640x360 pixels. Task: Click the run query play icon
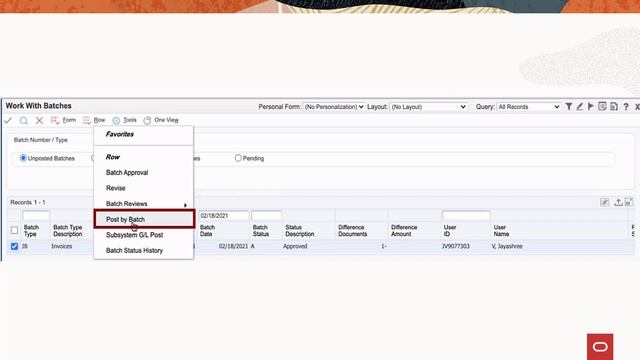(591, 107)
